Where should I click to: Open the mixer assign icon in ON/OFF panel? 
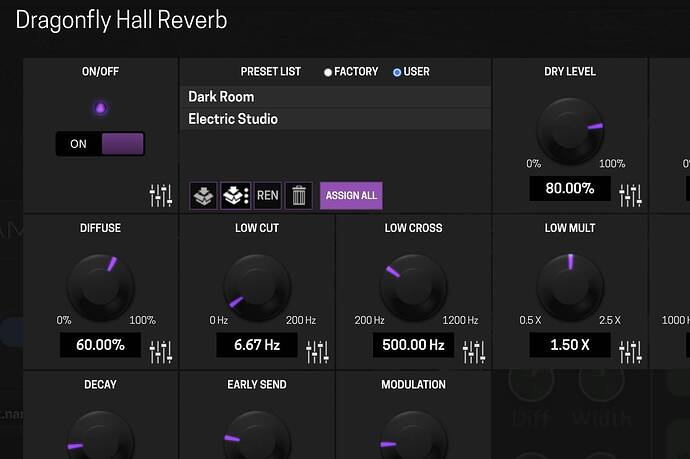click(161, 195)
